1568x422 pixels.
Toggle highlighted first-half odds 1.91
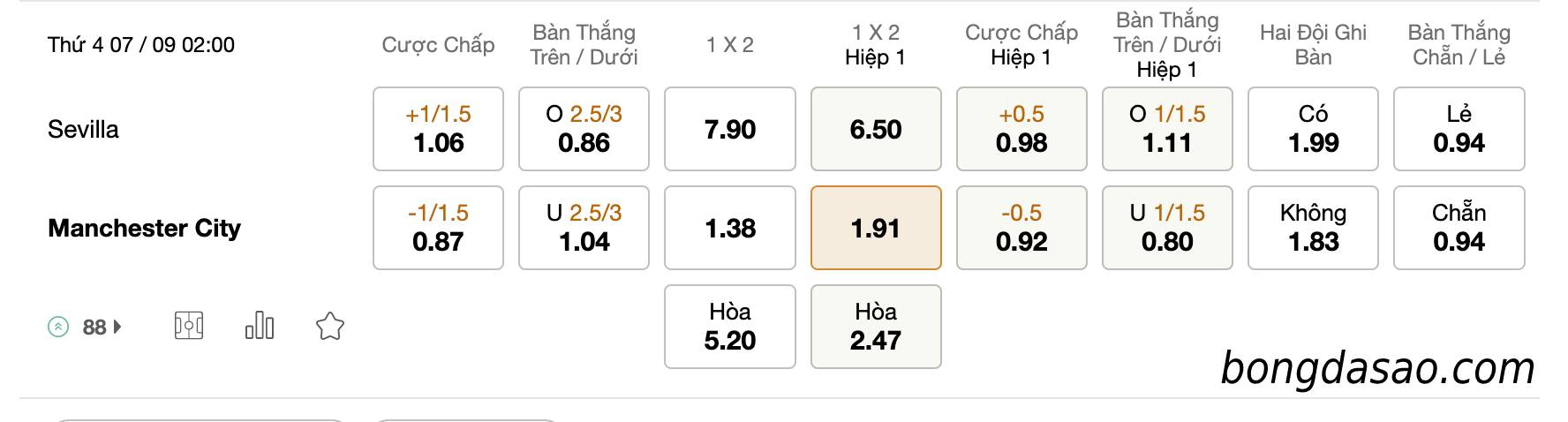[876, 228]
